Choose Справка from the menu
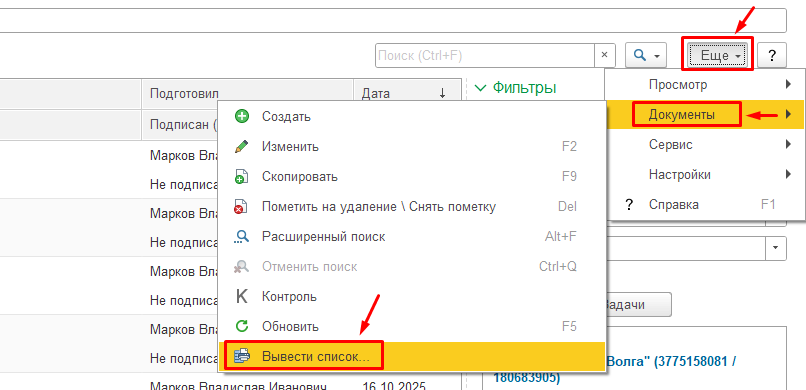806x390 pixels. tap(705, 205)
